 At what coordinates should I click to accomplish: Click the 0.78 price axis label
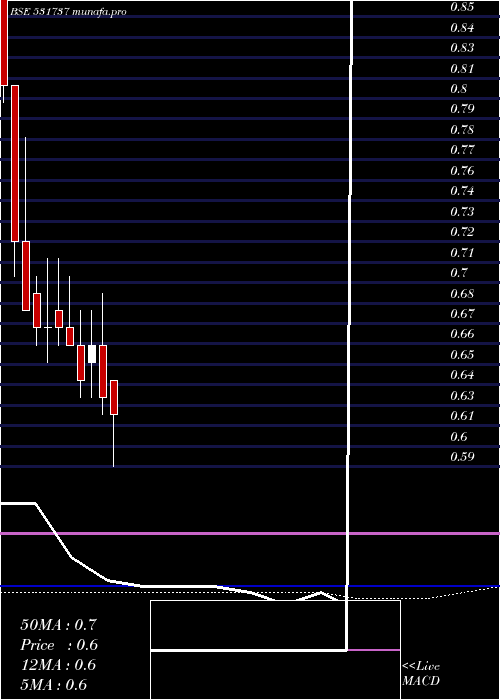pyautogui.click(x=462, y=130)
